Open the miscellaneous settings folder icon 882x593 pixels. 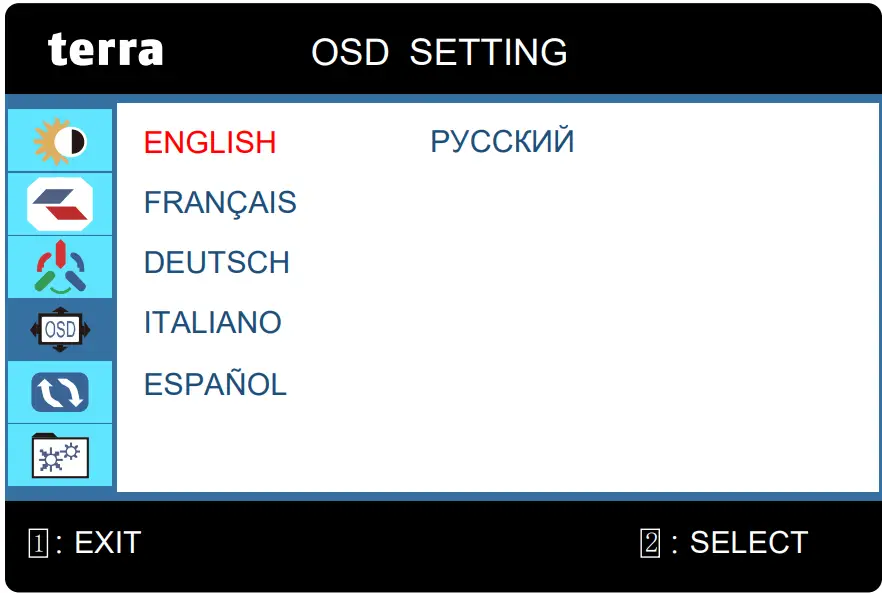tap(60, 456)
